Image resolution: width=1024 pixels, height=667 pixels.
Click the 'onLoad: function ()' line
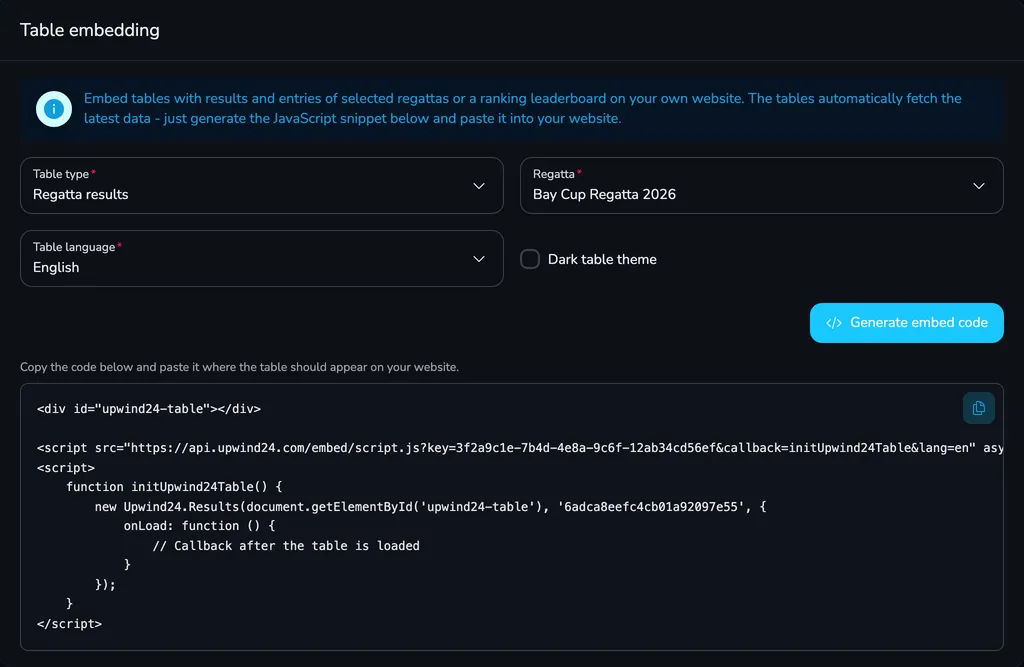(199, 526)
